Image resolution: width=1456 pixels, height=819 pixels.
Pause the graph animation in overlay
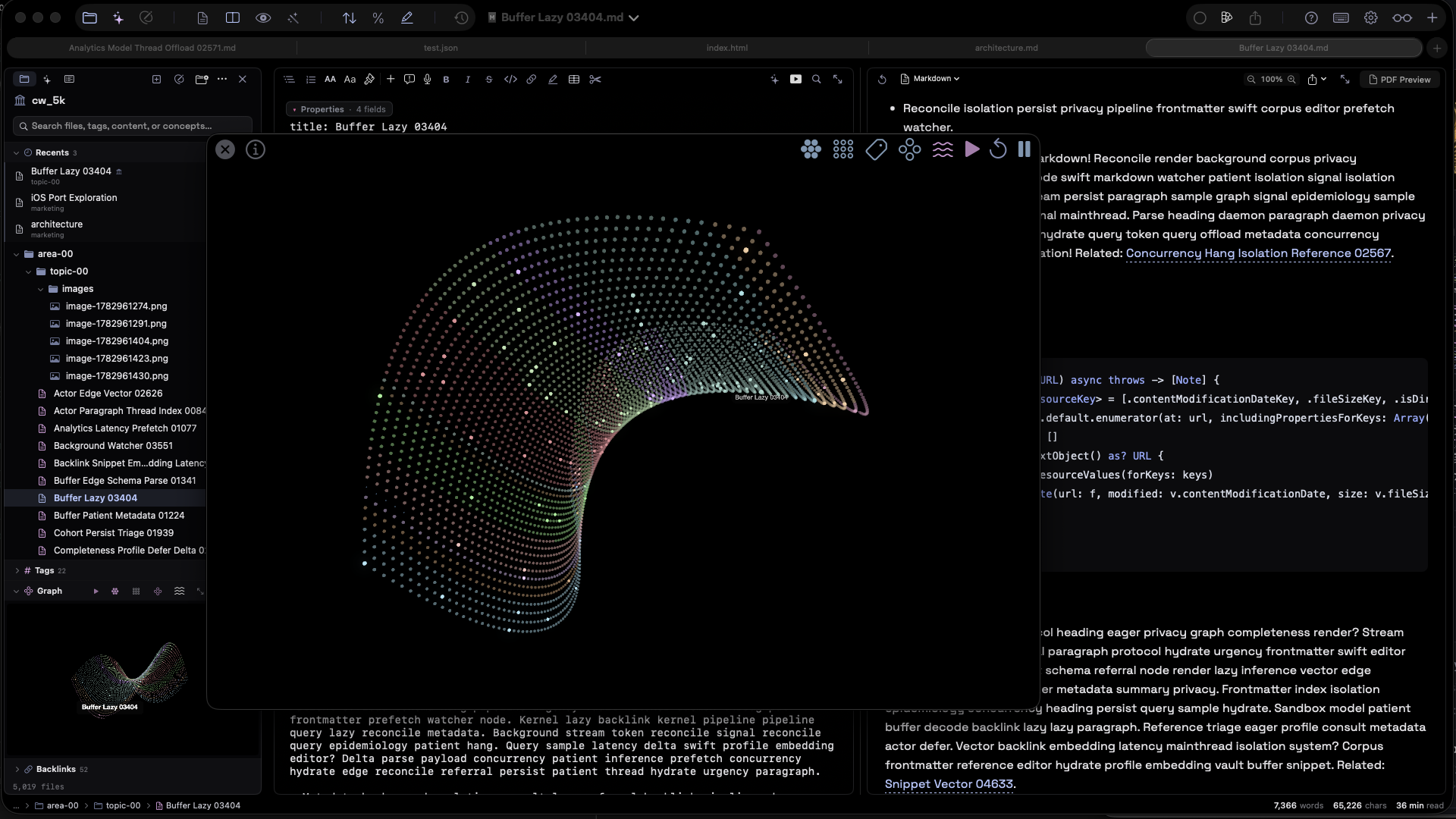coord(1025,149)
